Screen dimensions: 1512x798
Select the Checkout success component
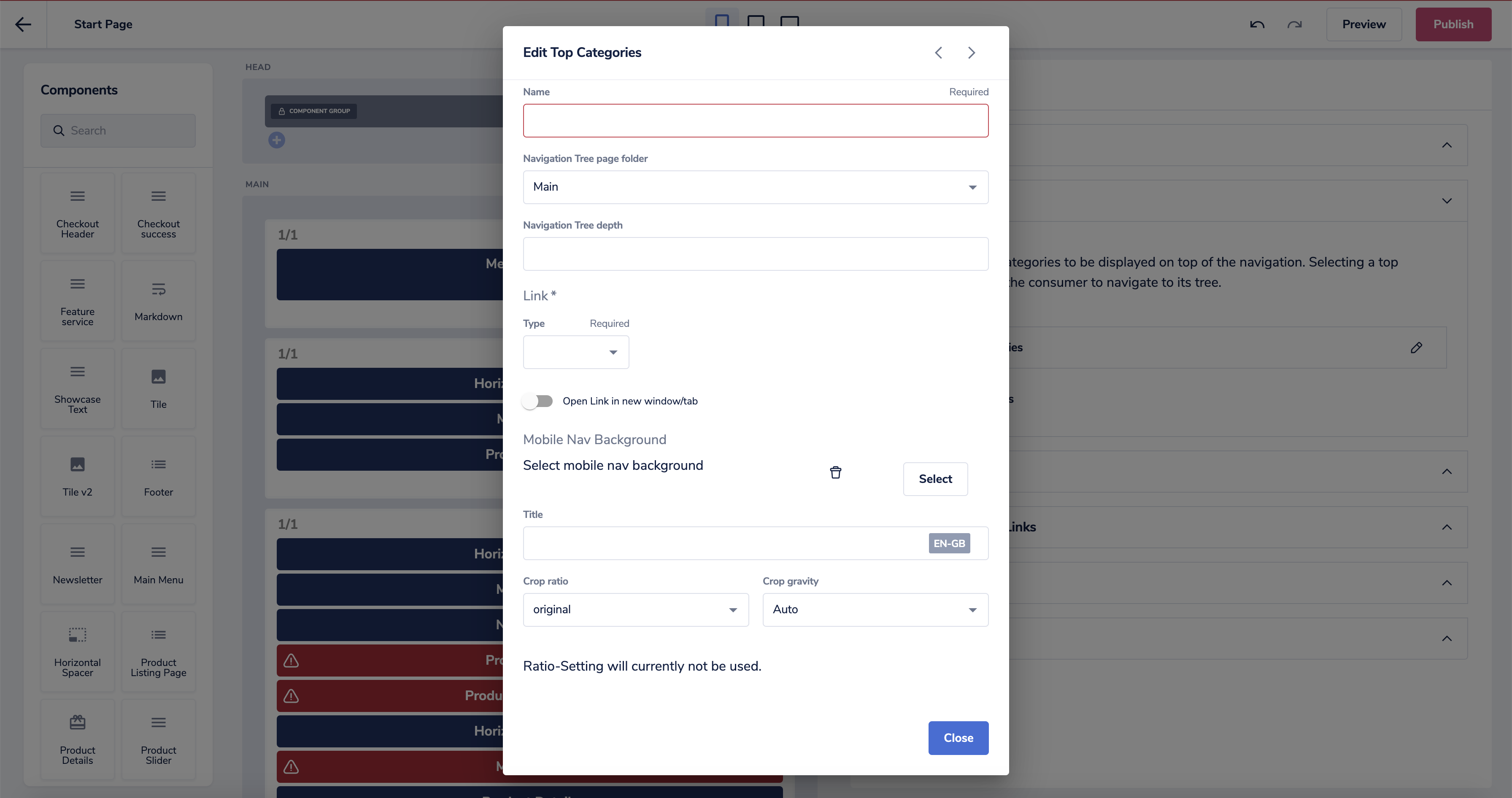[159, 213]
